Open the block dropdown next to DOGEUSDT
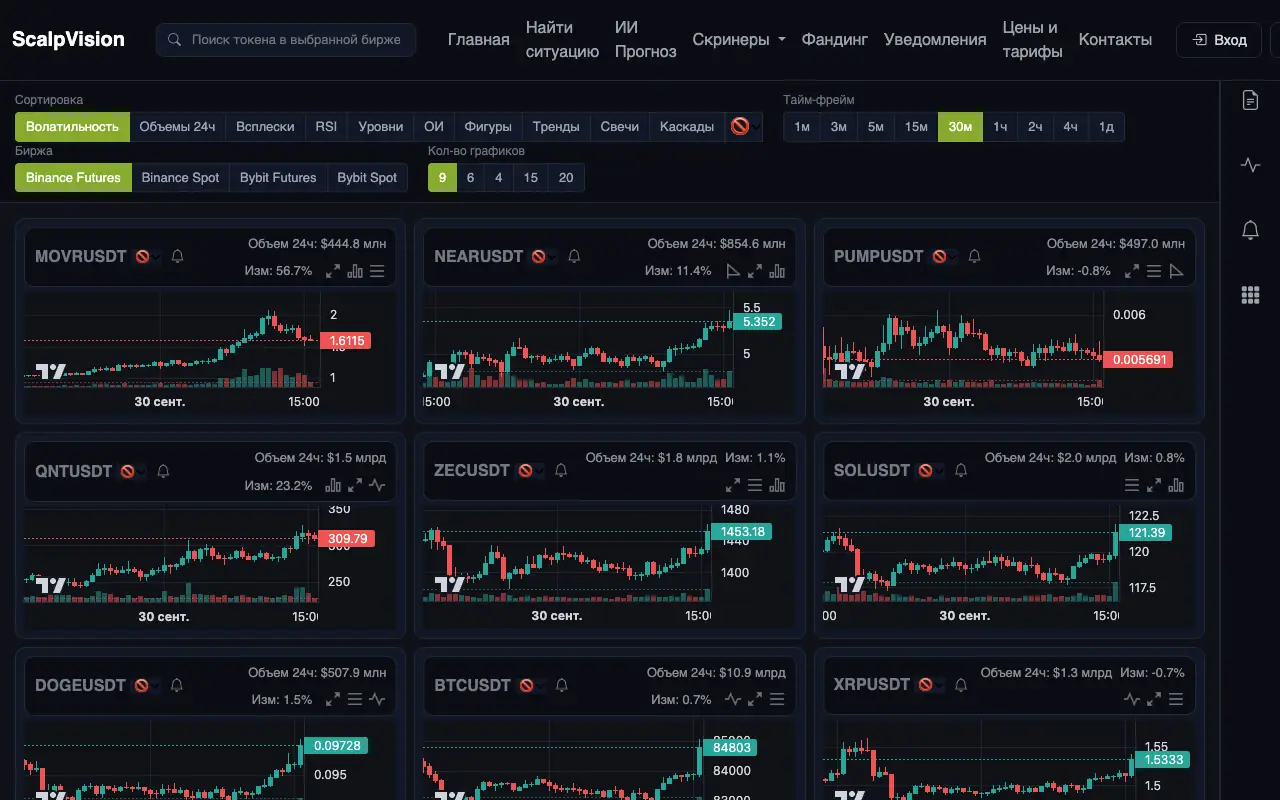 pyautogui.click(x=146, y=685)
